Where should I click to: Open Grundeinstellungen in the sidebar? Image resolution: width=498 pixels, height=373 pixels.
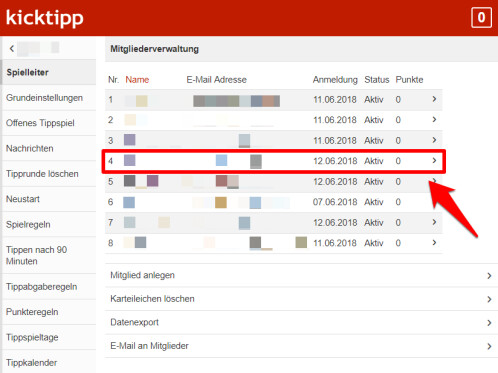[49, 98]
